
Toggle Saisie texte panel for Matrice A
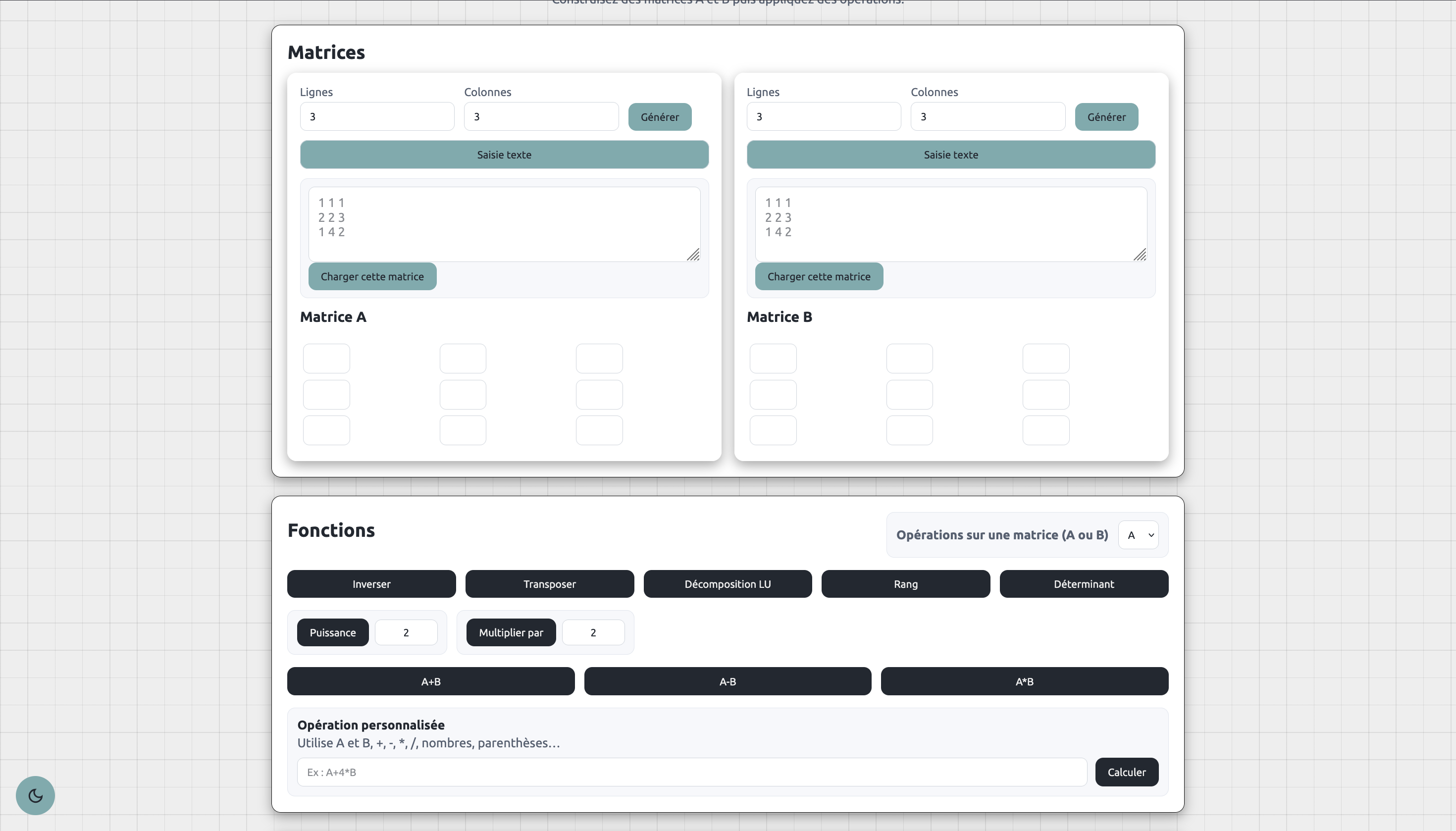(504, 155)
